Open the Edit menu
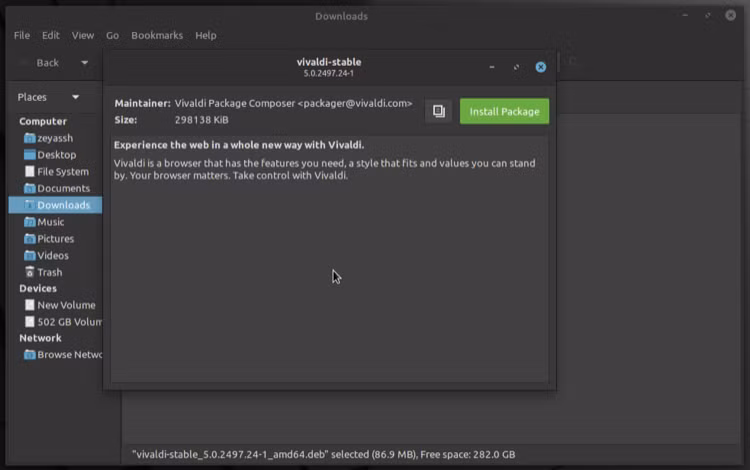 50,35
